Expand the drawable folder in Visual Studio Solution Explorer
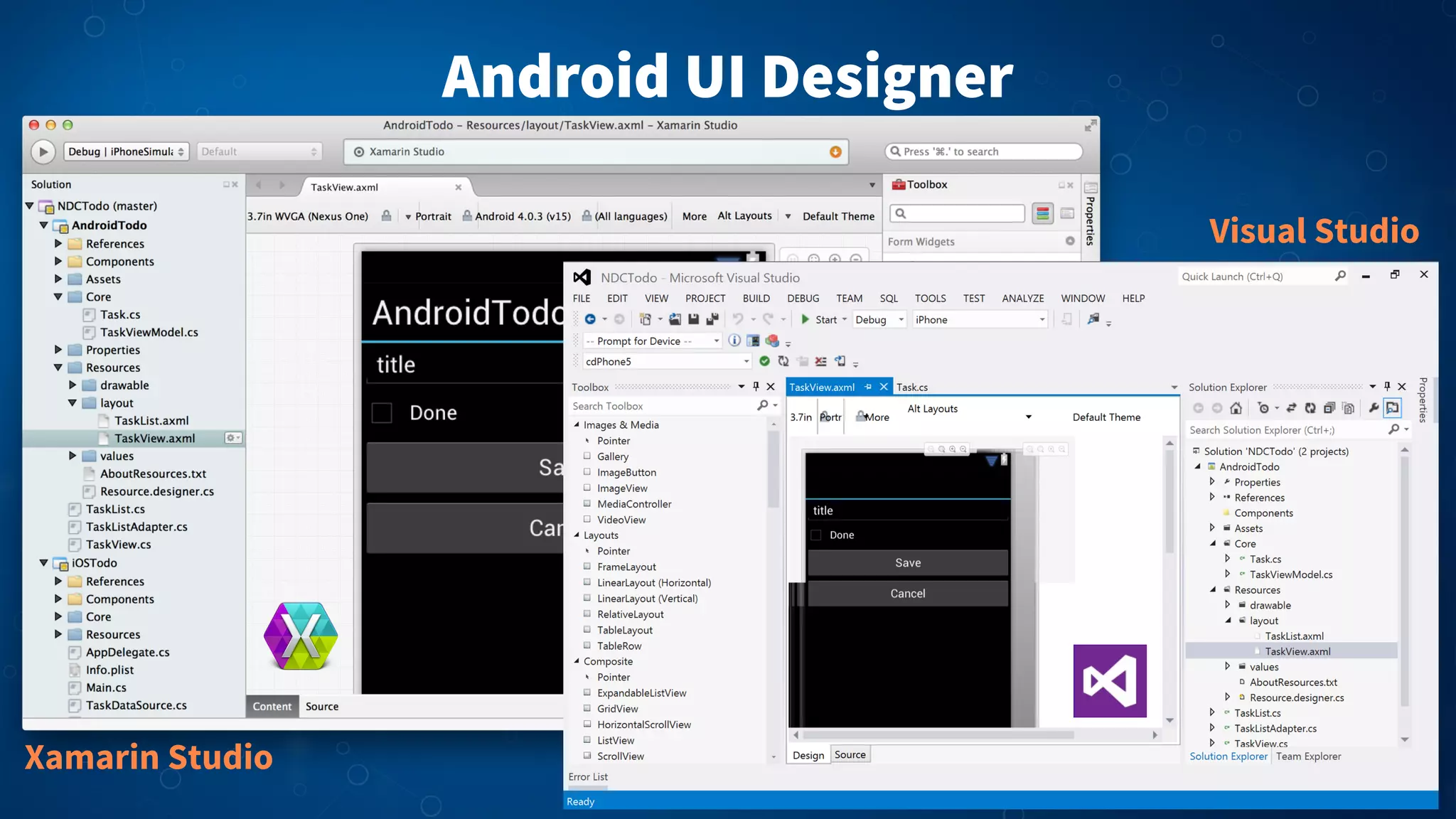 (1227, 605)
